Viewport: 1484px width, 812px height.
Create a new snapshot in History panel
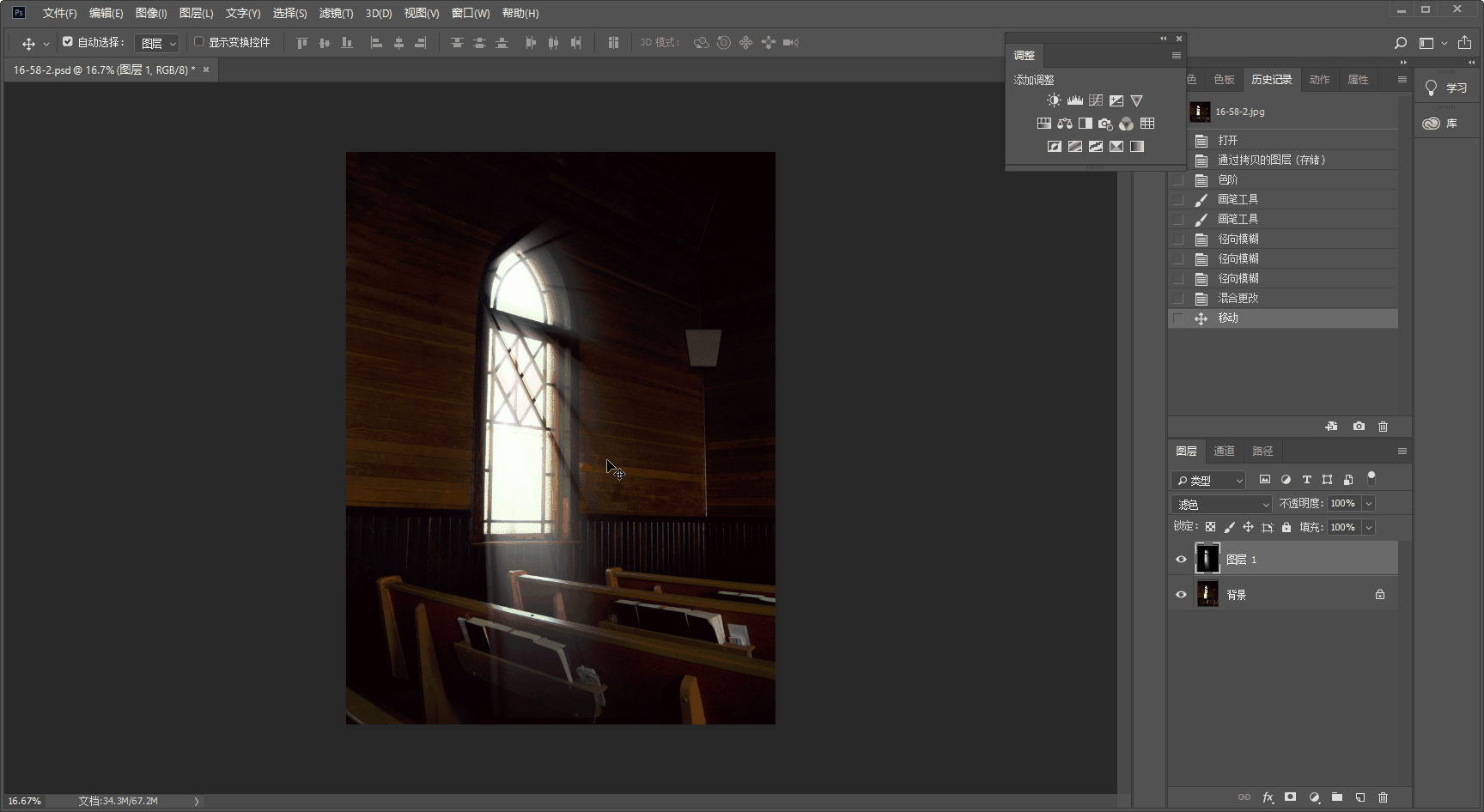tap(1359, 427)
